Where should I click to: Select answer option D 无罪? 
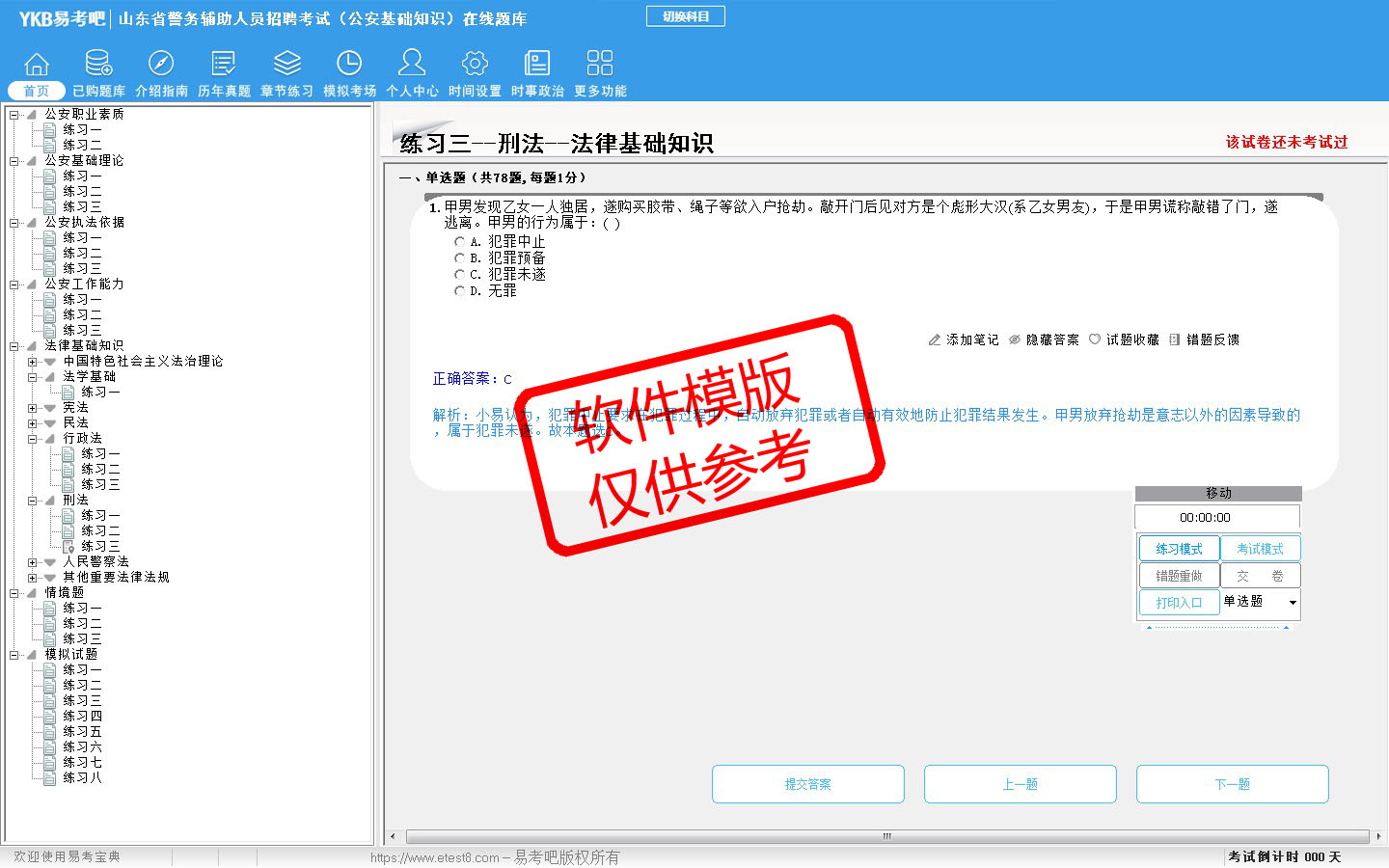click(x=460, y=291)
